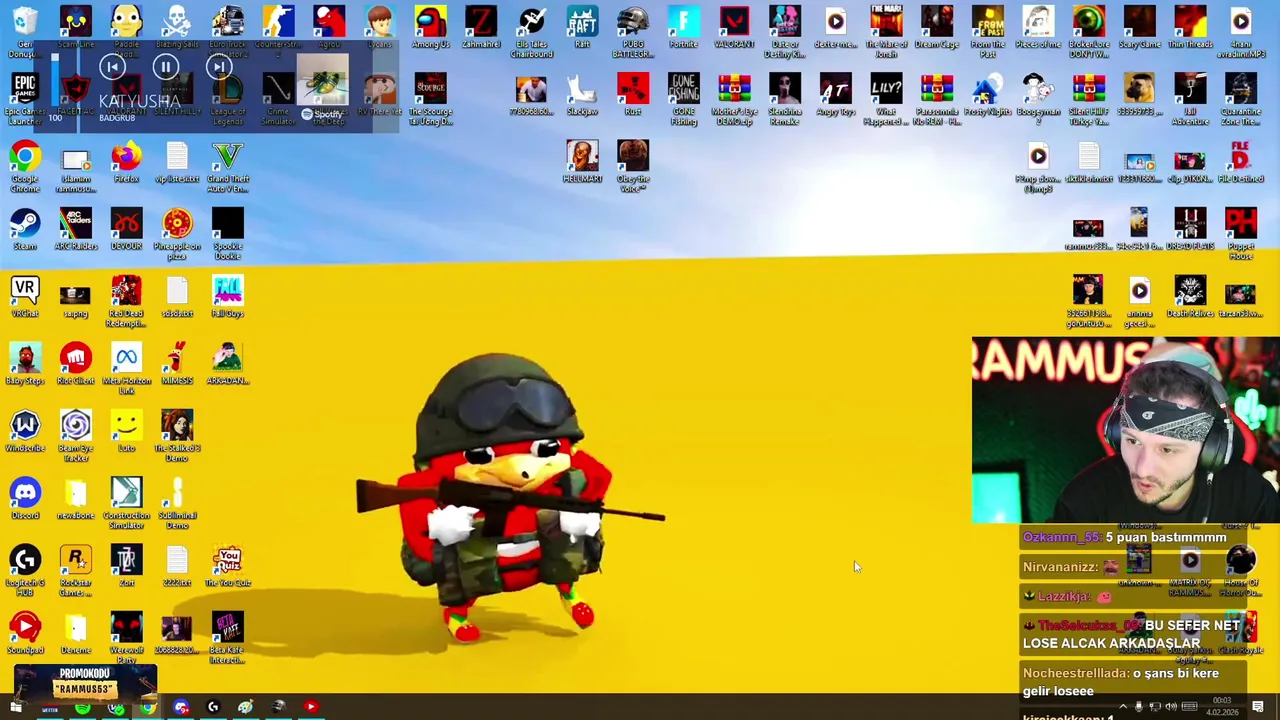
Task: Open the vip listesi.txt file
Action: point(177,163)
